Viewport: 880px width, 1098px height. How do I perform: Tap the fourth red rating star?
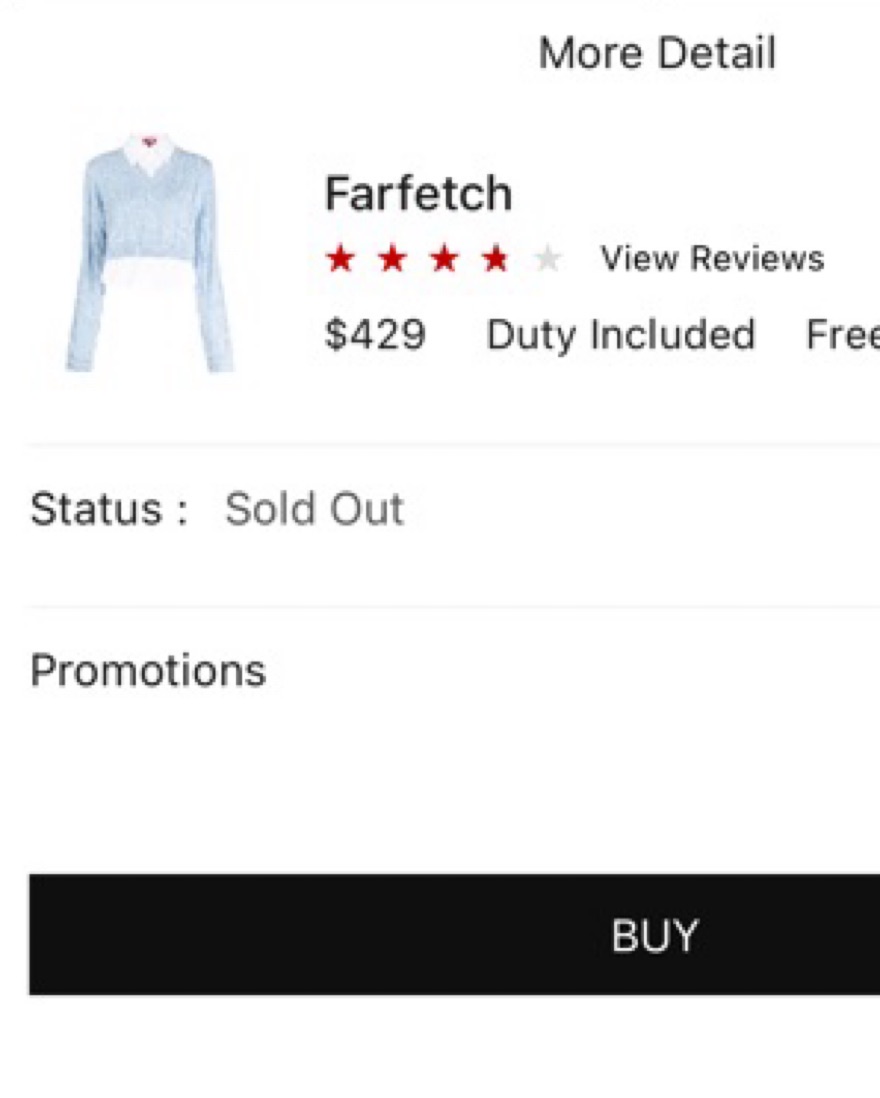tap(495, 260)
